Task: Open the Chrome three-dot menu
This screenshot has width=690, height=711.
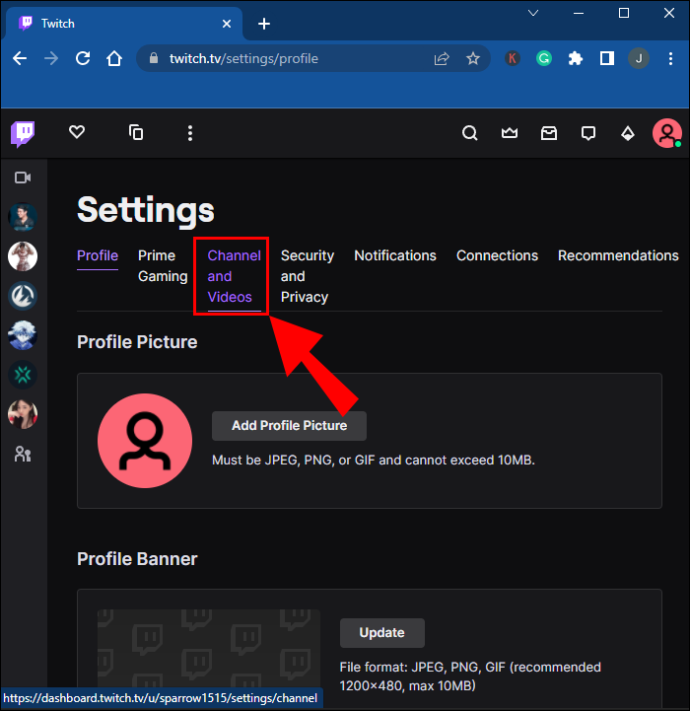Action: pyautogui.click(x=671, y=58)
